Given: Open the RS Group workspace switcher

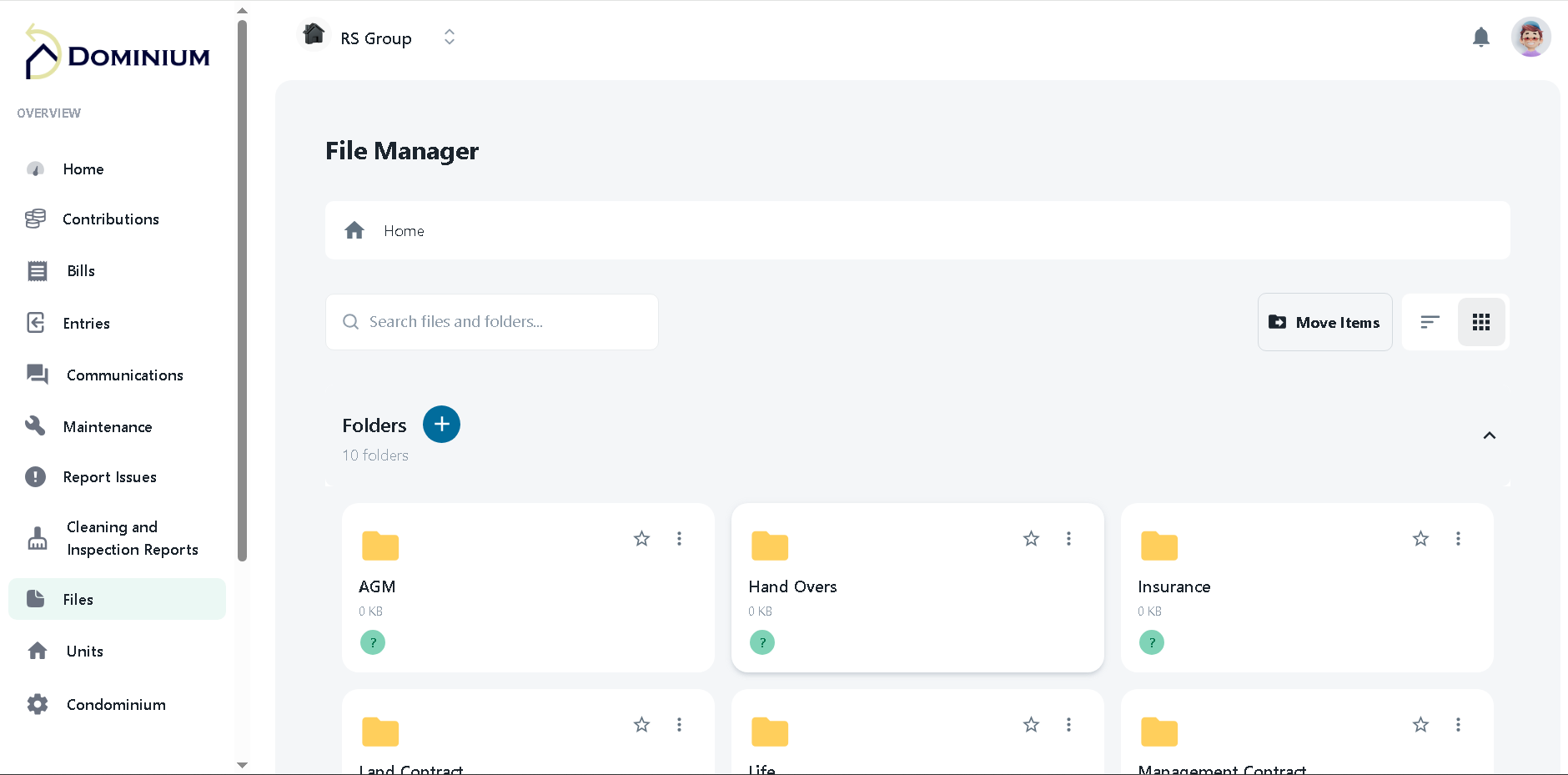Looking at the screenshot, I should pyautogui.click(x=449, y=37).
